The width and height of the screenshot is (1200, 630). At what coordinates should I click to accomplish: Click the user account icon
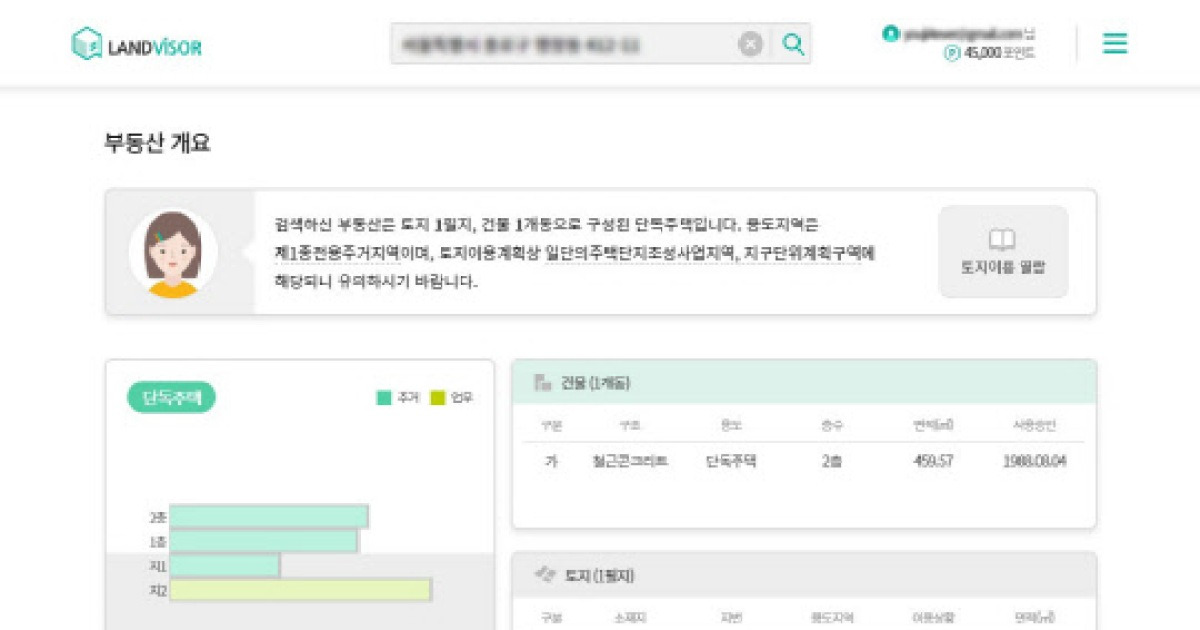click(890, 33)
